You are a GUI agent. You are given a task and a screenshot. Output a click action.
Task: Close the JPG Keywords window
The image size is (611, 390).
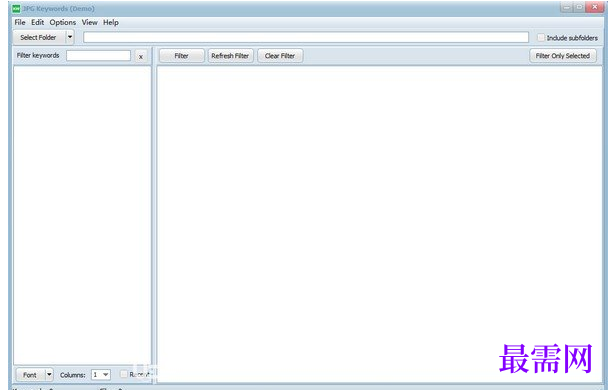[595, 7]
